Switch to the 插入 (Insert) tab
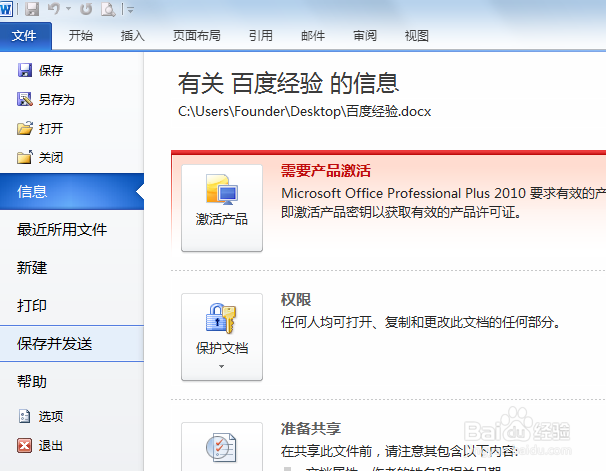This screenshot has height=471, width=606. click(133, 36)
